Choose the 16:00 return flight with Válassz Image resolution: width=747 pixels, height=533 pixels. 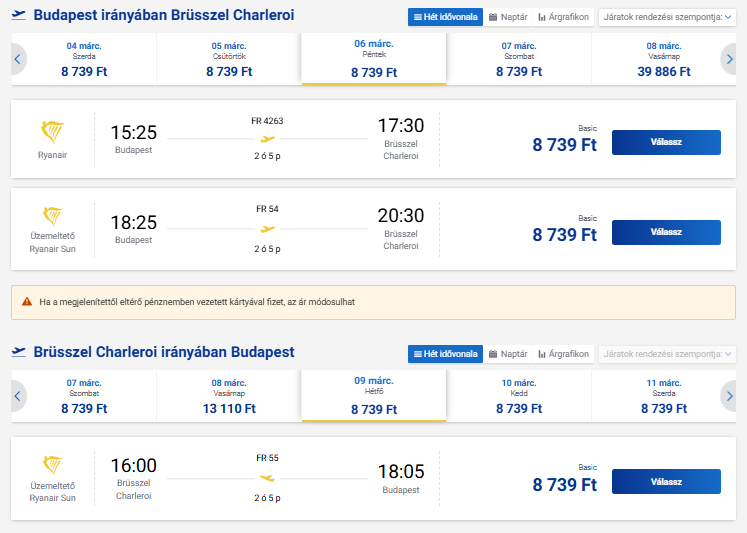pos(666,482)
